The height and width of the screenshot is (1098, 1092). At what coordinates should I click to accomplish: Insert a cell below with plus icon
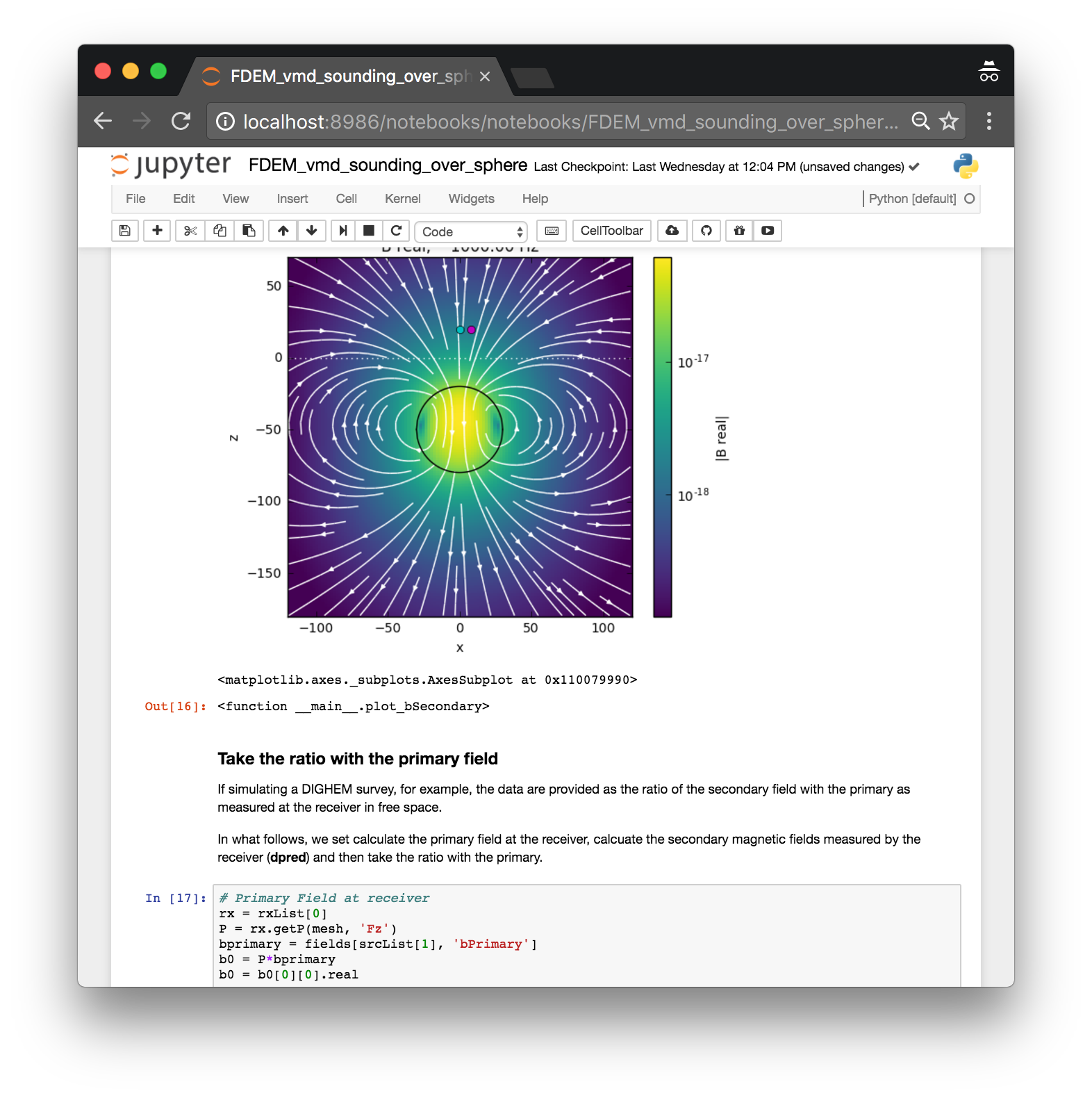pos(158,231)
